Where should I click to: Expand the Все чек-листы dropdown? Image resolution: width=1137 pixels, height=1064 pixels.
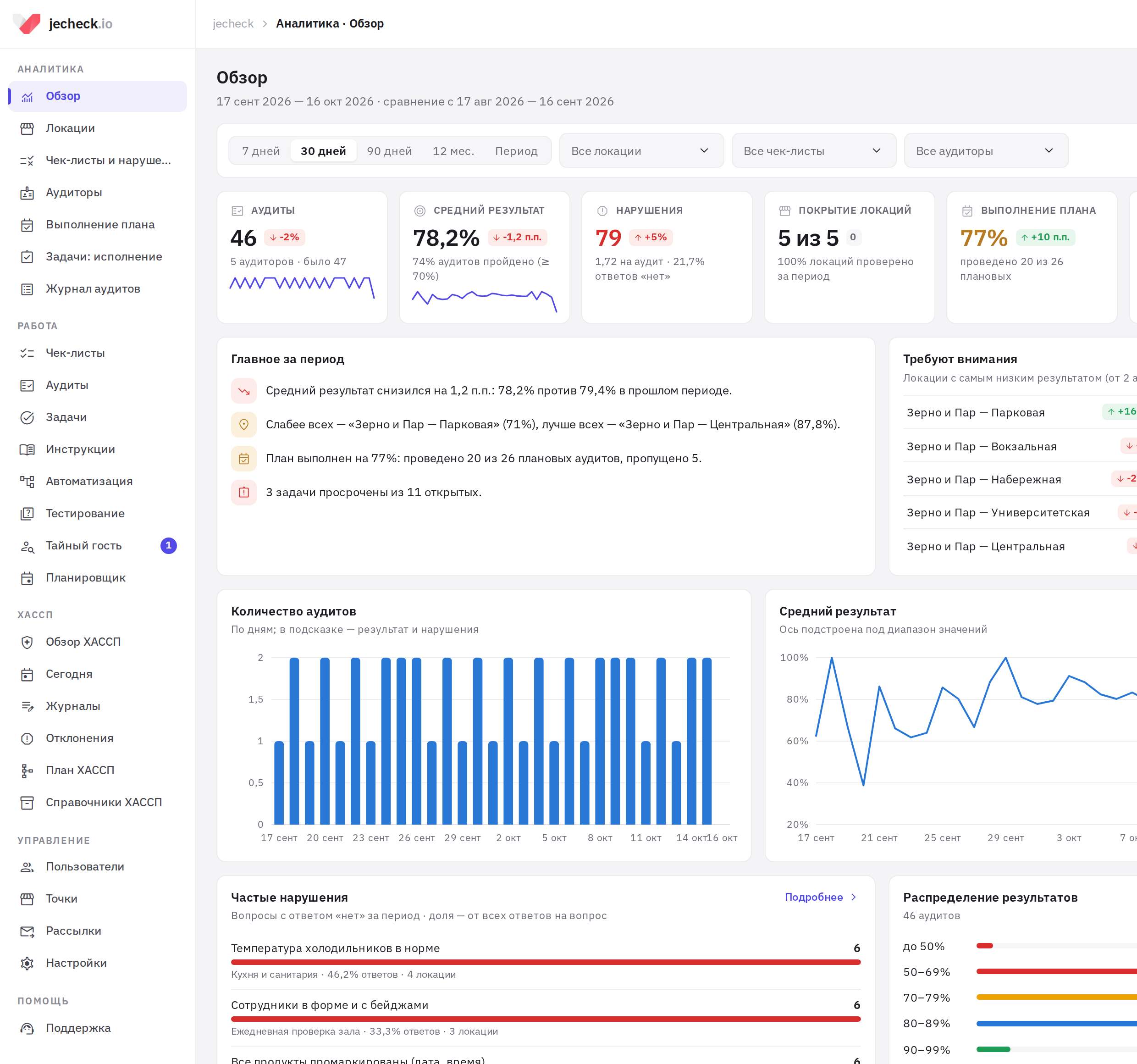813,150
